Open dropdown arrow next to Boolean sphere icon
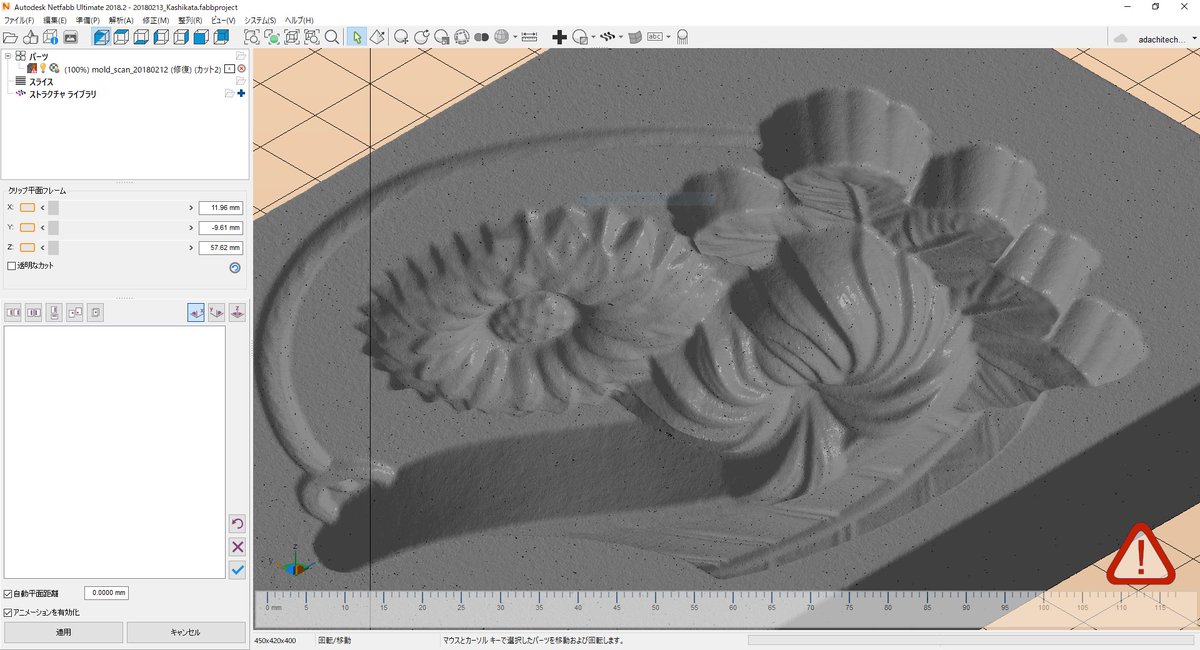Image resolution: width=1200 pixels, height=650 pixels. [x=594, y=37]
